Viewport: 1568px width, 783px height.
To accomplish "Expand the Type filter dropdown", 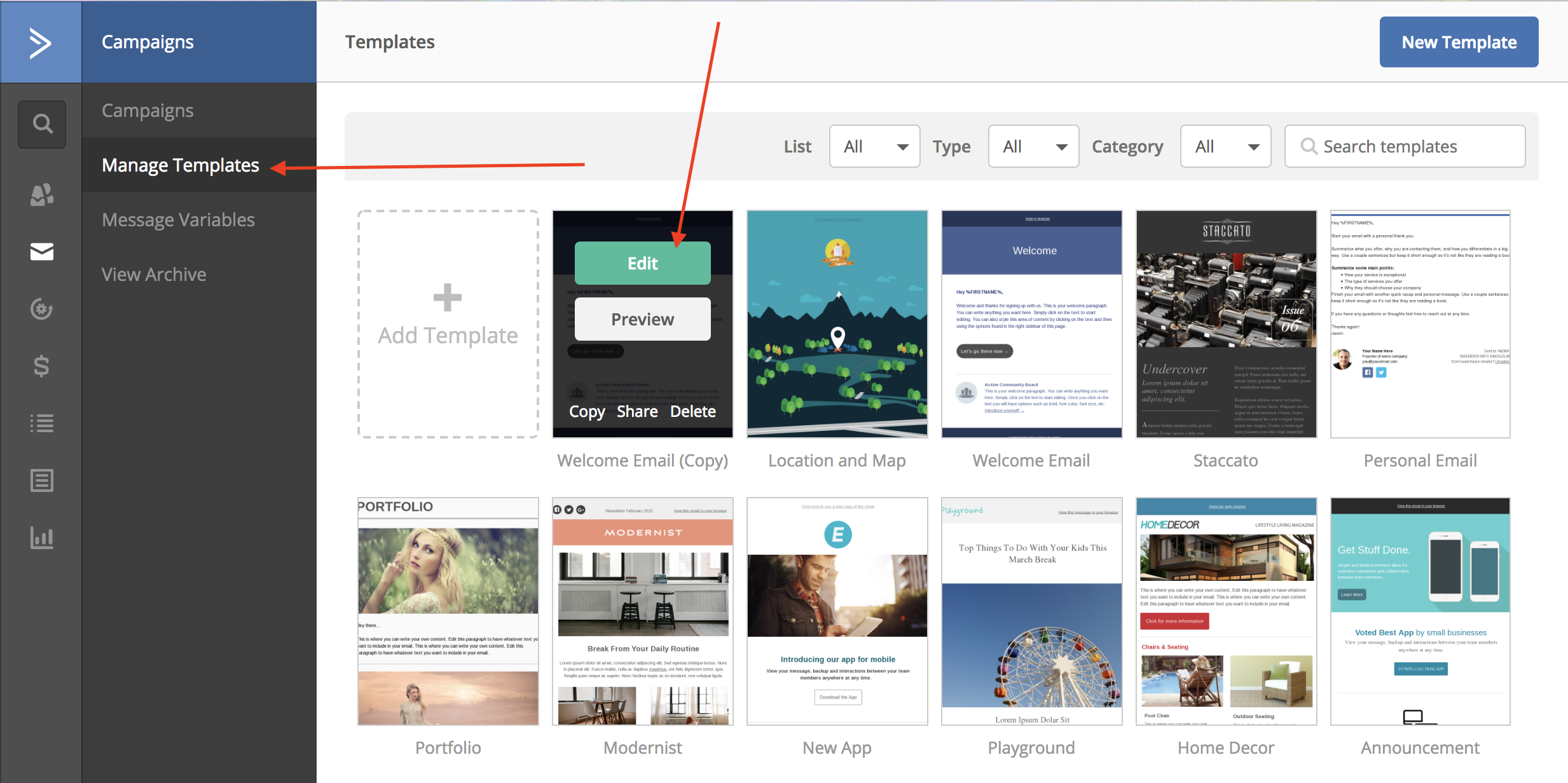I will (x=1033, y=147).
